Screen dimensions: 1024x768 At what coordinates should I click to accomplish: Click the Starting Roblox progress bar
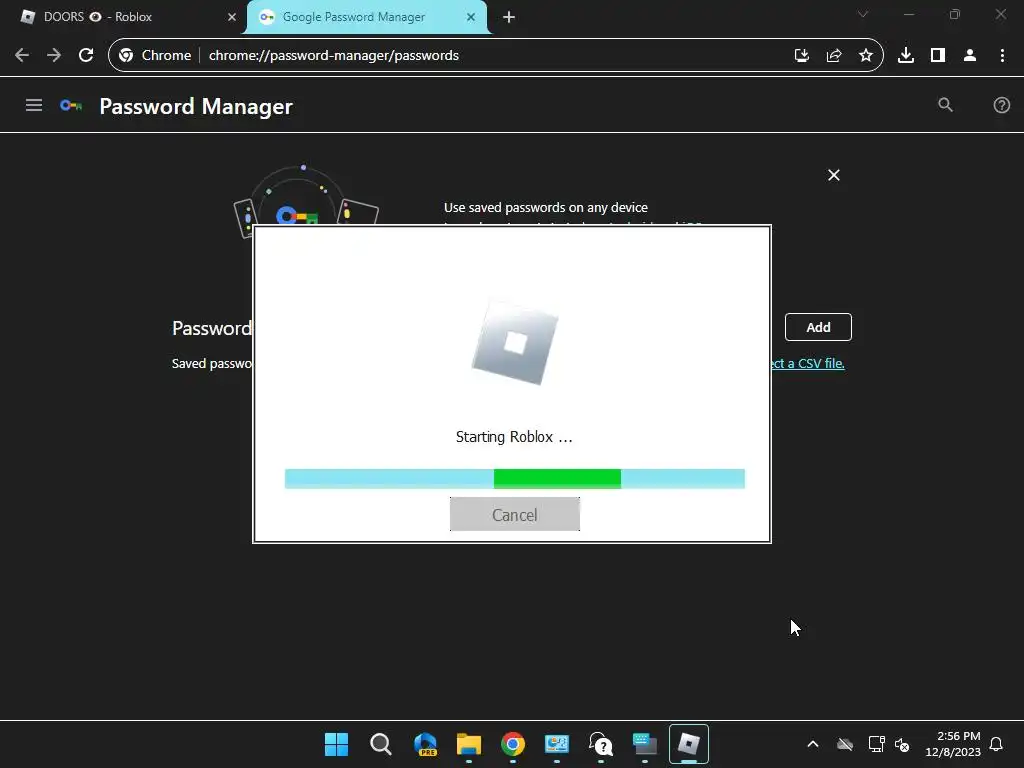(515, 479)
